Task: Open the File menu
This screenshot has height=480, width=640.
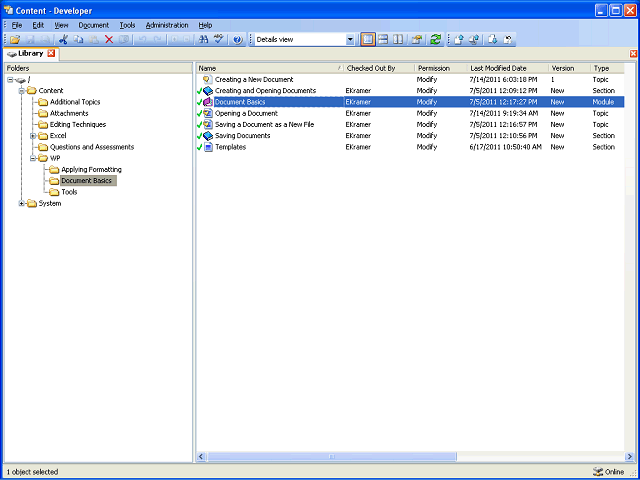Action: point(17,25)
